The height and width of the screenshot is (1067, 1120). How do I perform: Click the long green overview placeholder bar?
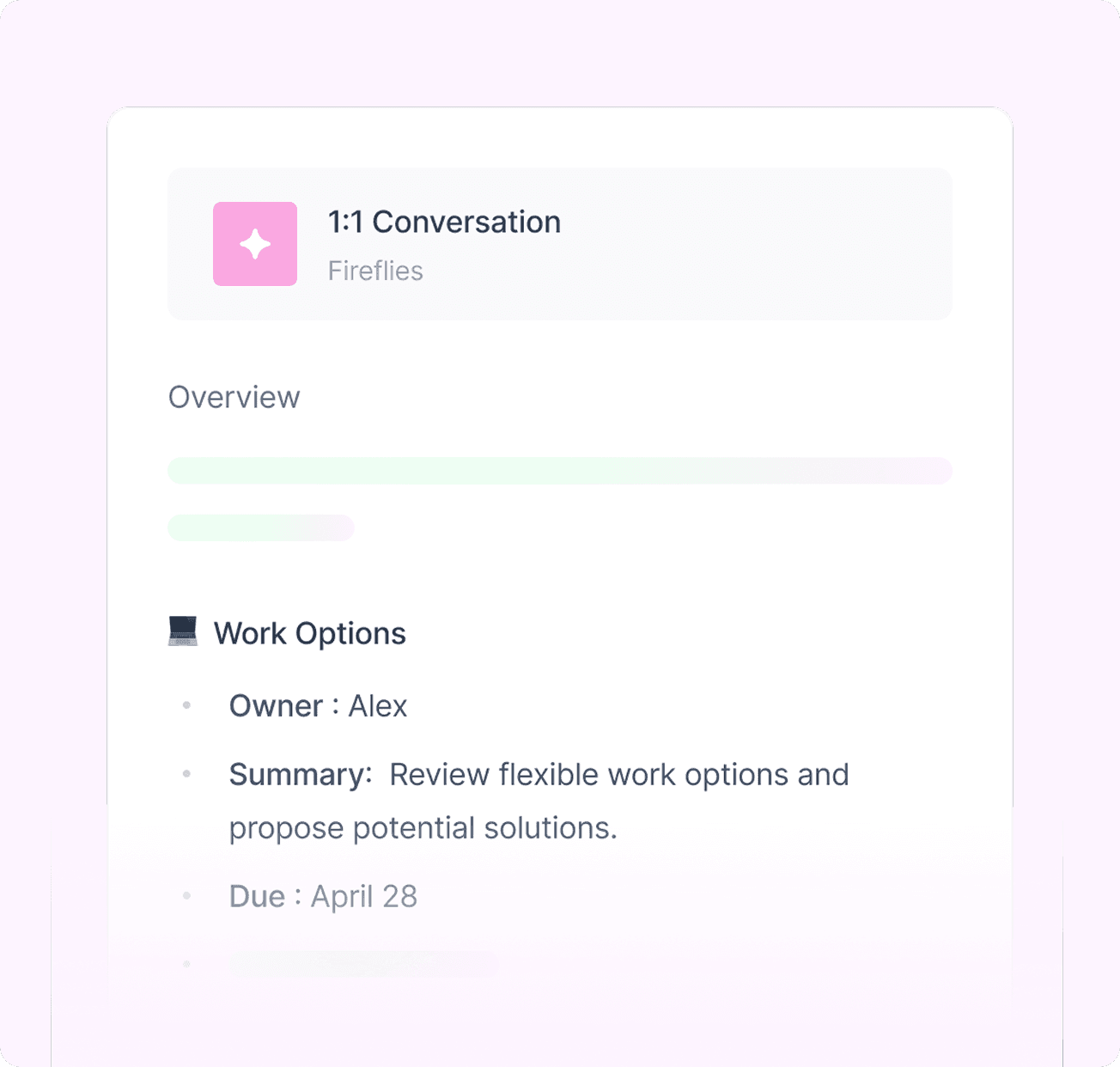(560, 471)
